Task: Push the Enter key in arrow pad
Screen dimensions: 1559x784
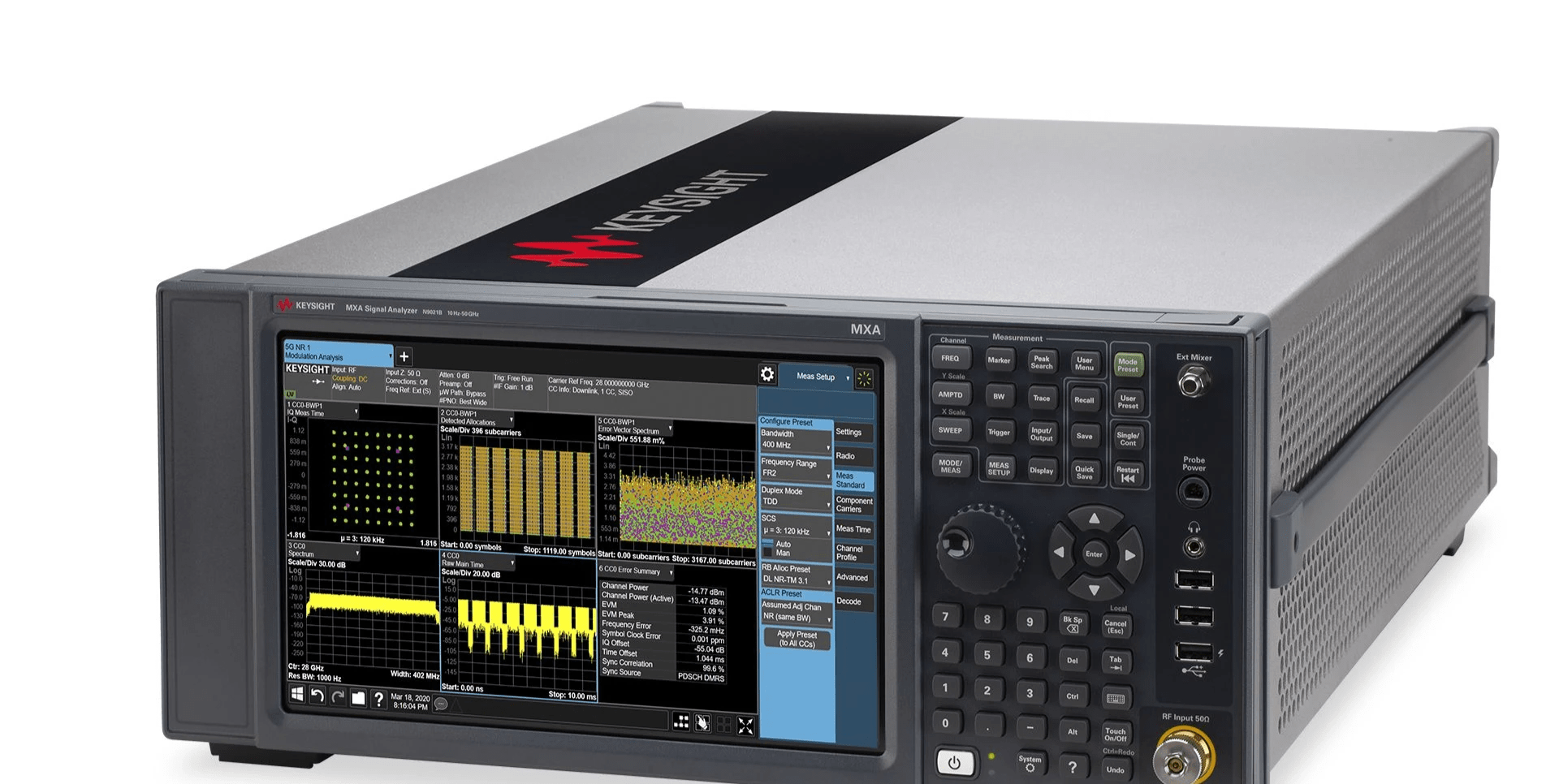Action: coord(1095,554)
